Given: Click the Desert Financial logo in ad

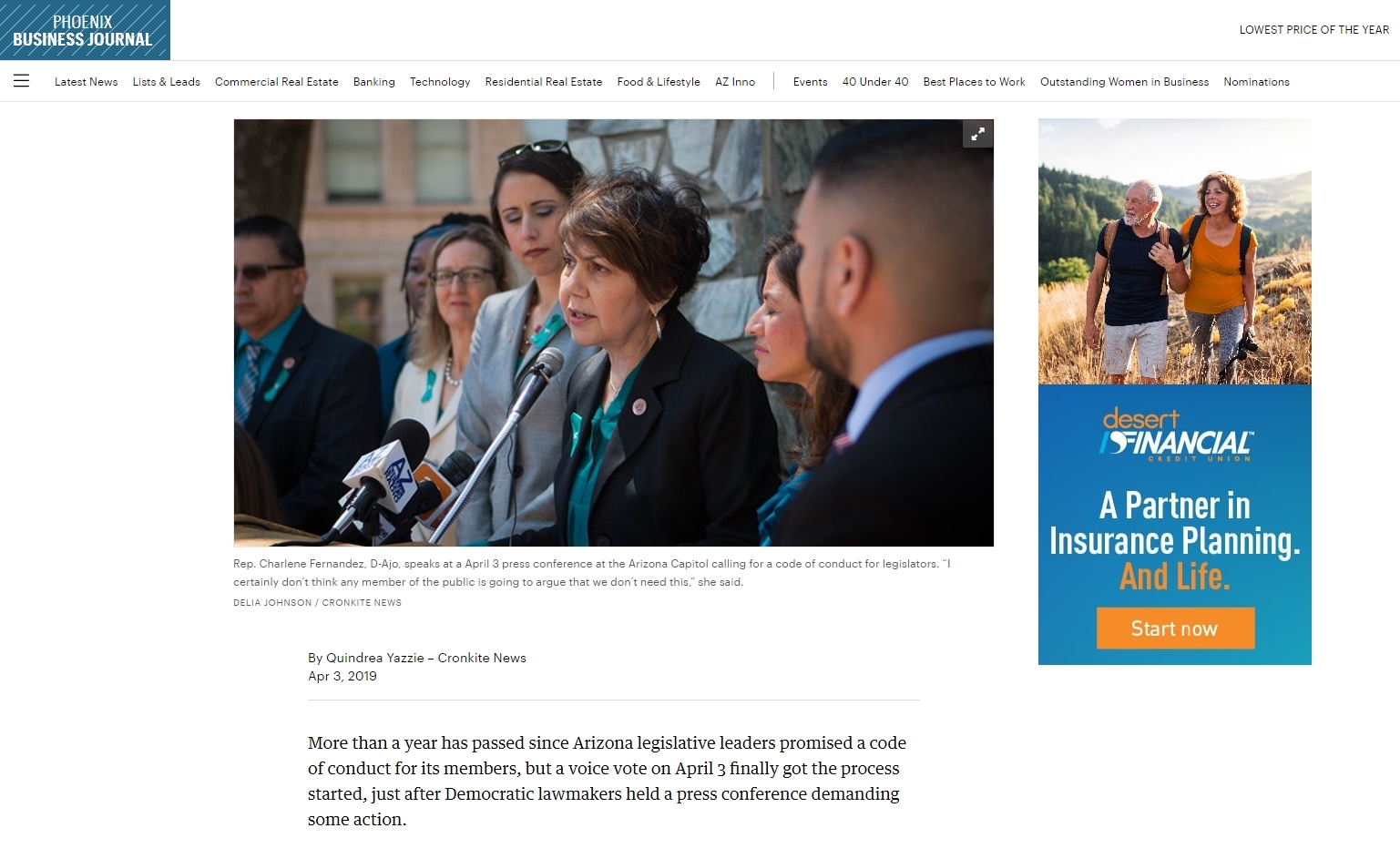Looking at the screenshot, I should click(1175, 435).
